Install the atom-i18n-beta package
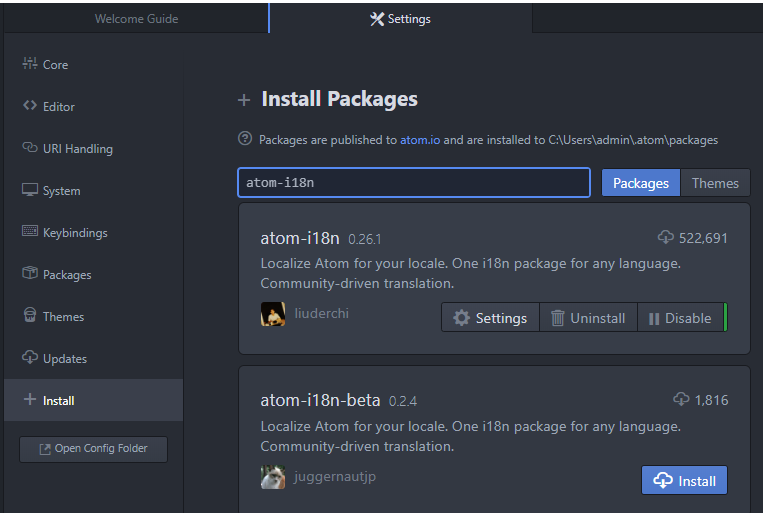This screenshot has height=513, width=763. tap(684, 480)
